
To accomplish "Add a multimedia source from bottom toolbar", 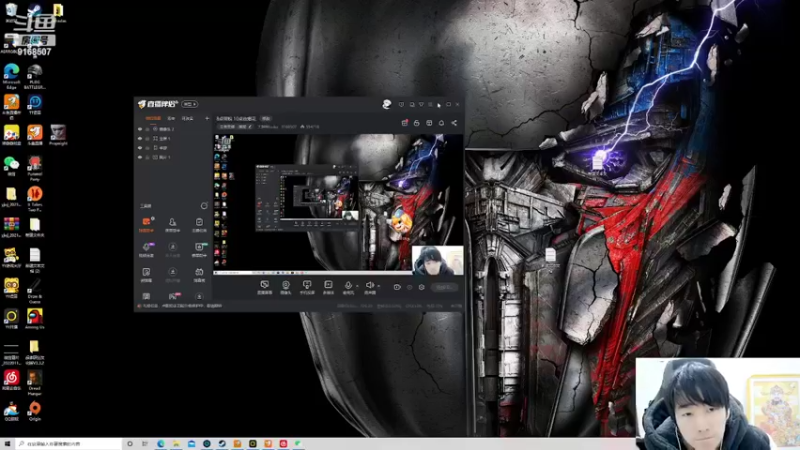I will (x=328, y=287).
